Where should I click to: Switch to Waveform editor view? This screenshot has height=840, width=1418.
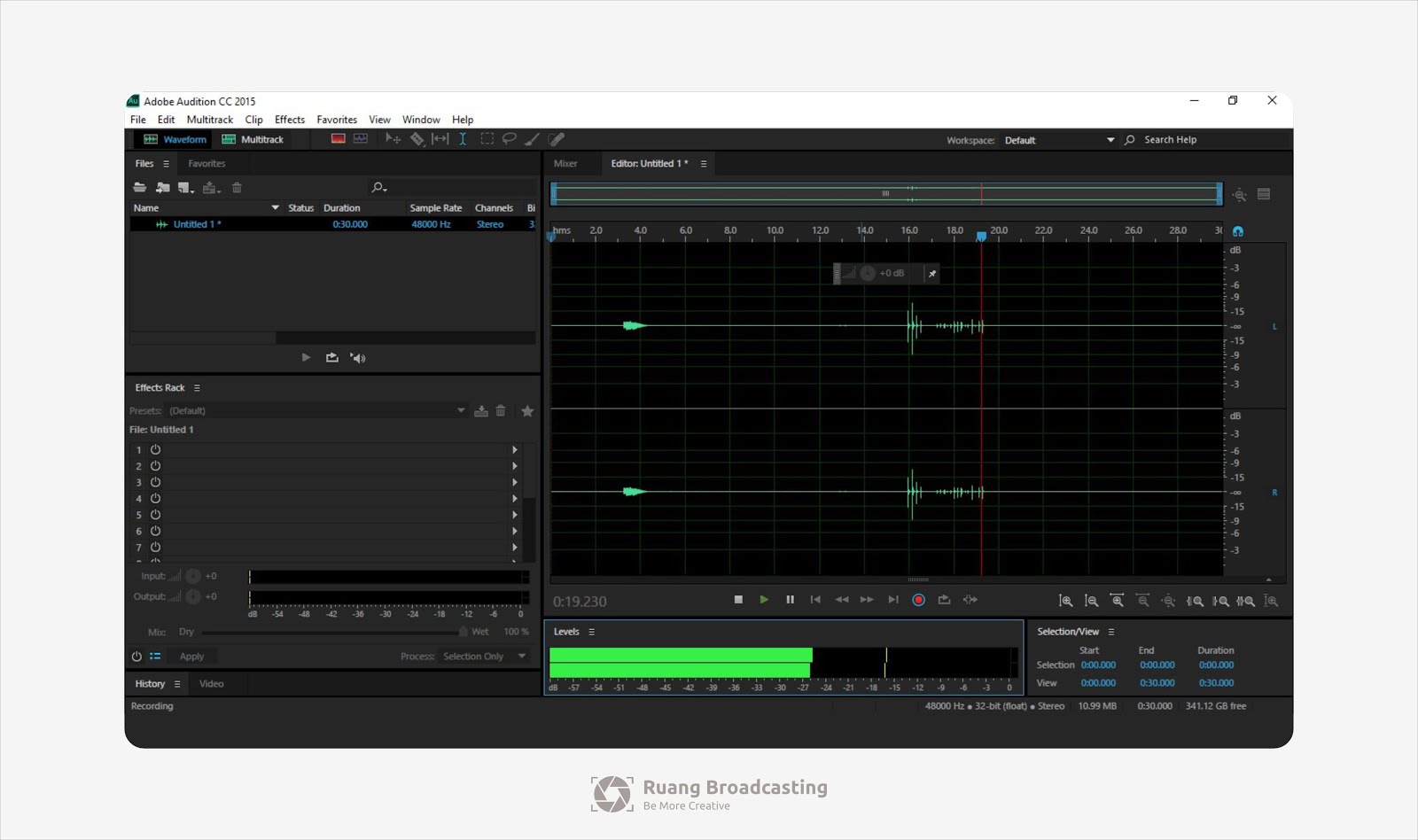[x=175, y=139]
